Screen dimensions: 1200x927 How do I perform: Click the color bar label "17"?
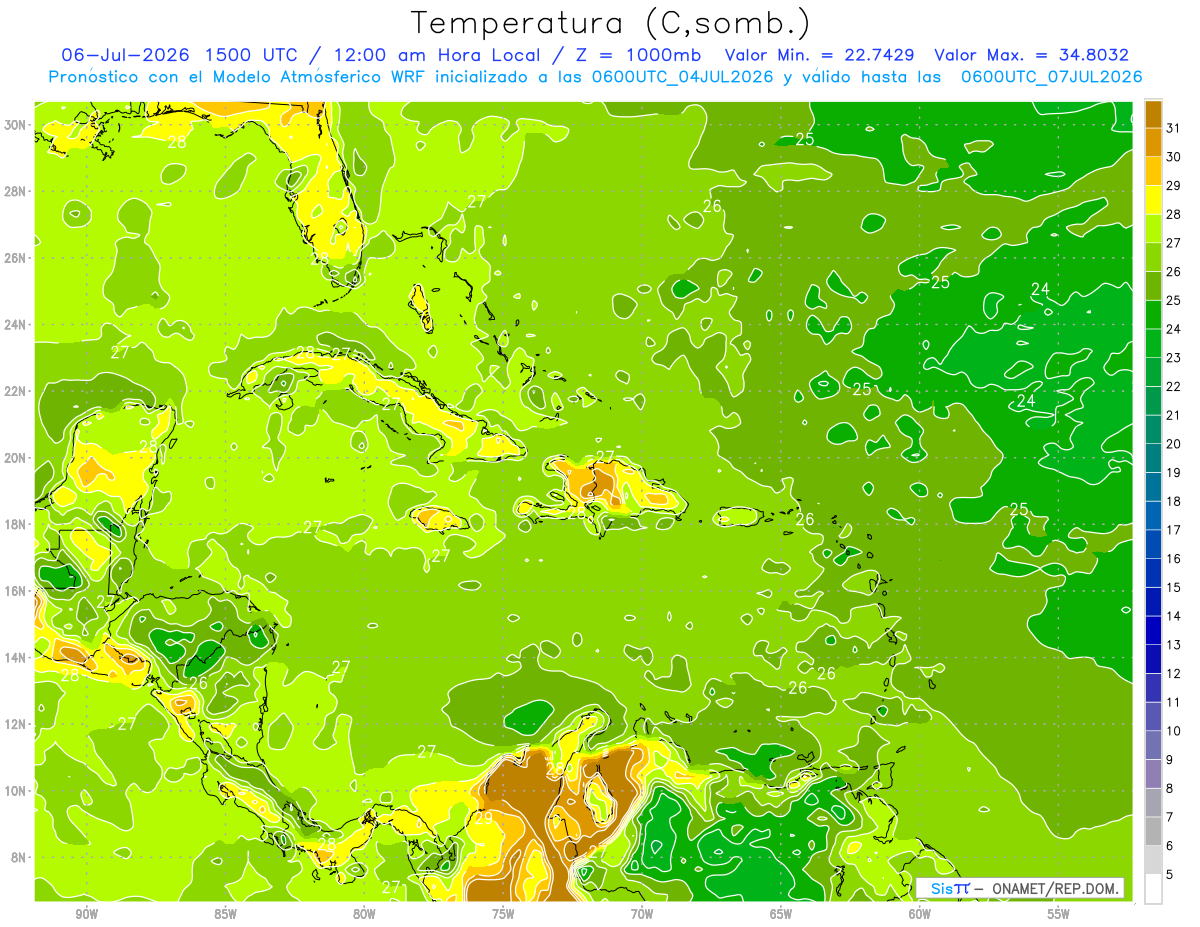click(1174, 530)
